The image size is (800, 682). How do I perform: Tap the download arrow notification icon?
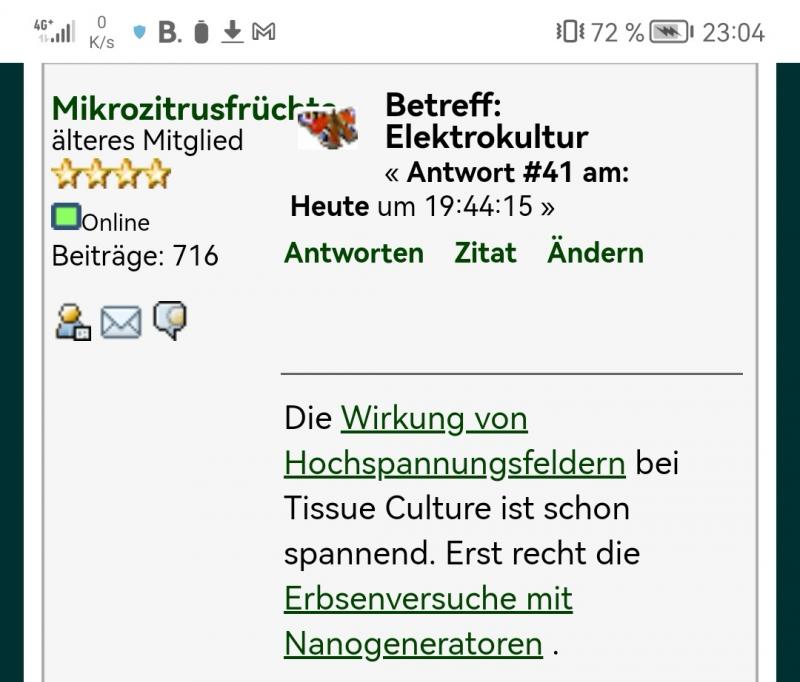232,32
